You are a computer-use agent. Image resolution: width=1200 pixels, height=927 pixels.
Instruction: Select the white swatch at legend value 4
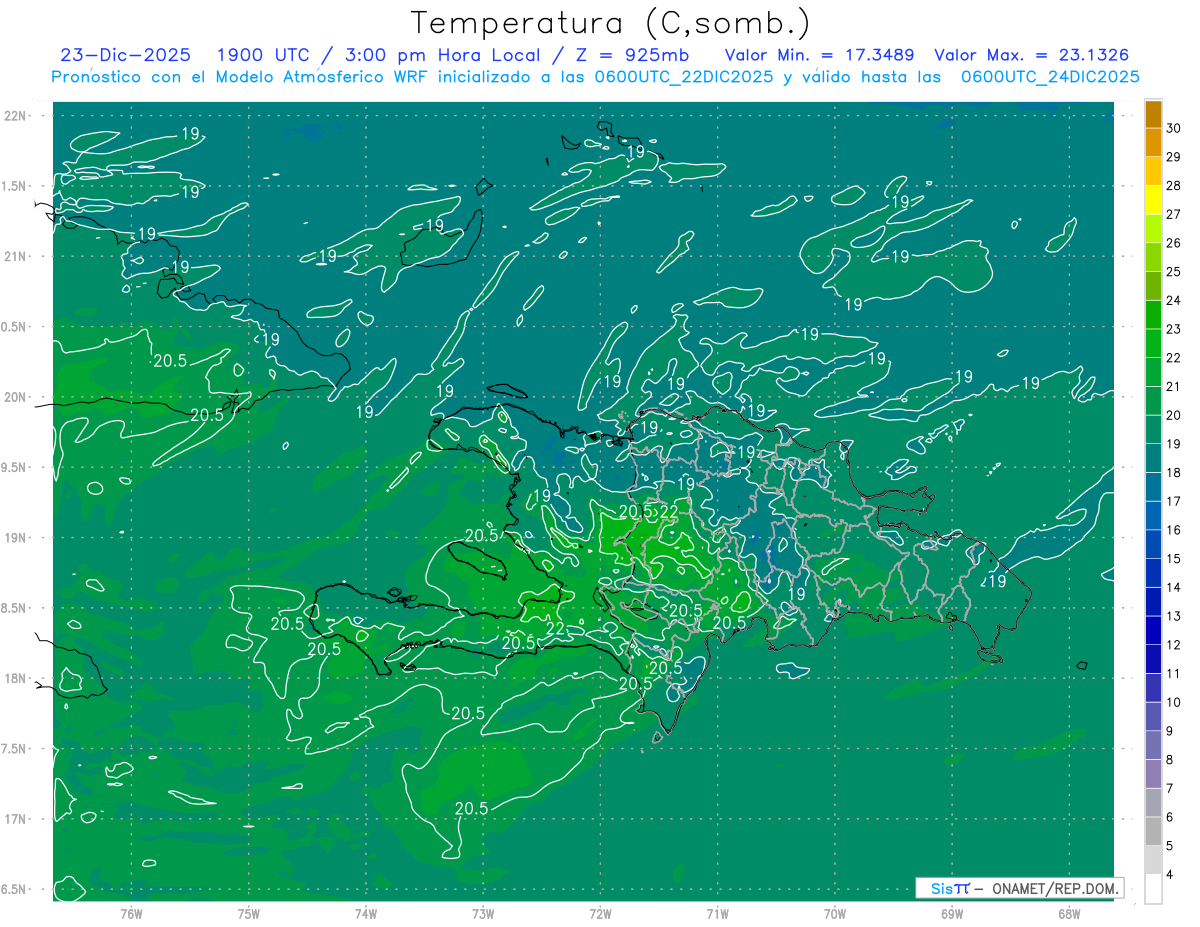[x=1153, y=889]
